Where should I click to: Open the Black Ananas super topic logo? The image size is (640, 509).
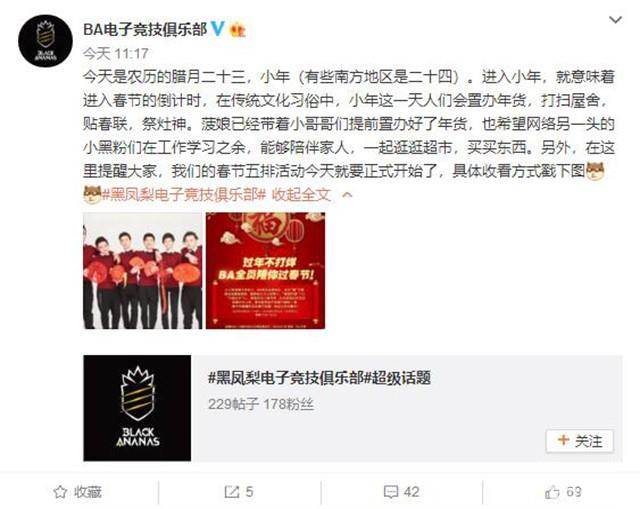pos(137,408)
